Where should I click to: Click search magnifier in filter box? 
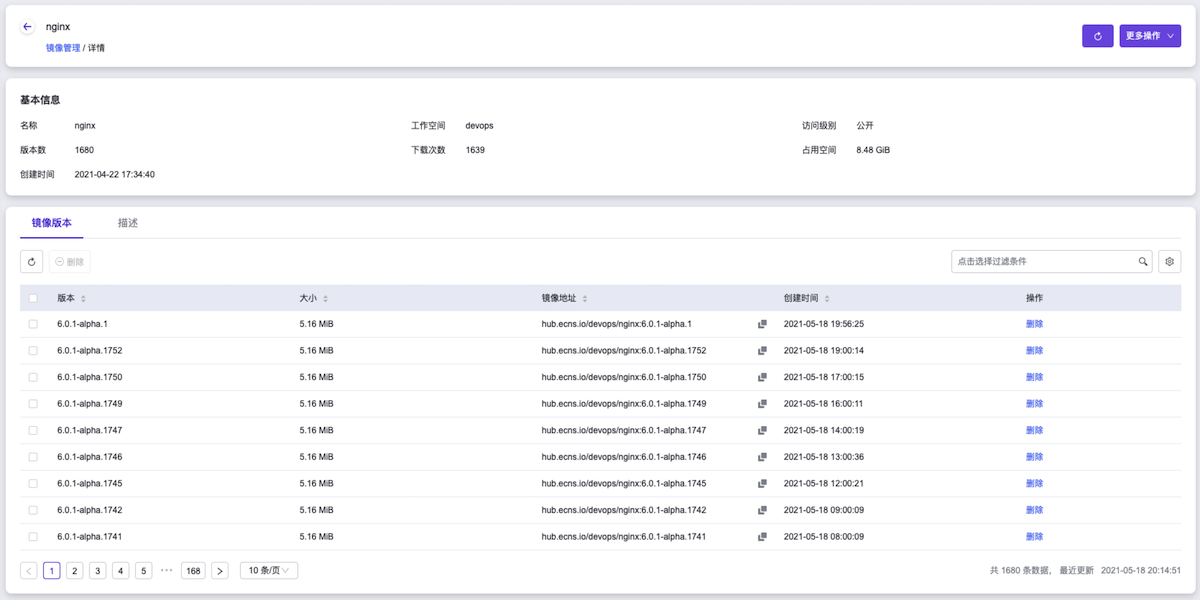(1143, 262)
